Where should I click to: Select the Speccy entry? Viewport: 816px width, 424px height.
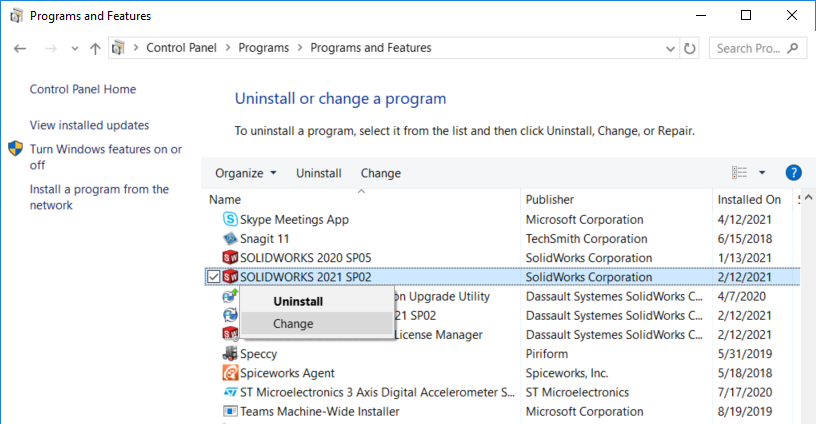pos(258,354)
